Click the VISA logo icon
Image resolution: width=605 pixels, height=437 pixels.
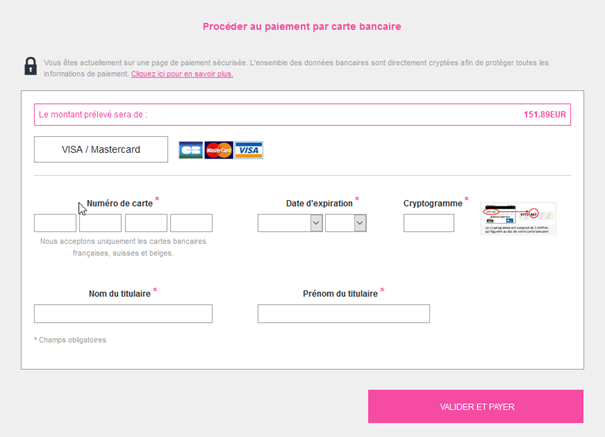[249, 150]
